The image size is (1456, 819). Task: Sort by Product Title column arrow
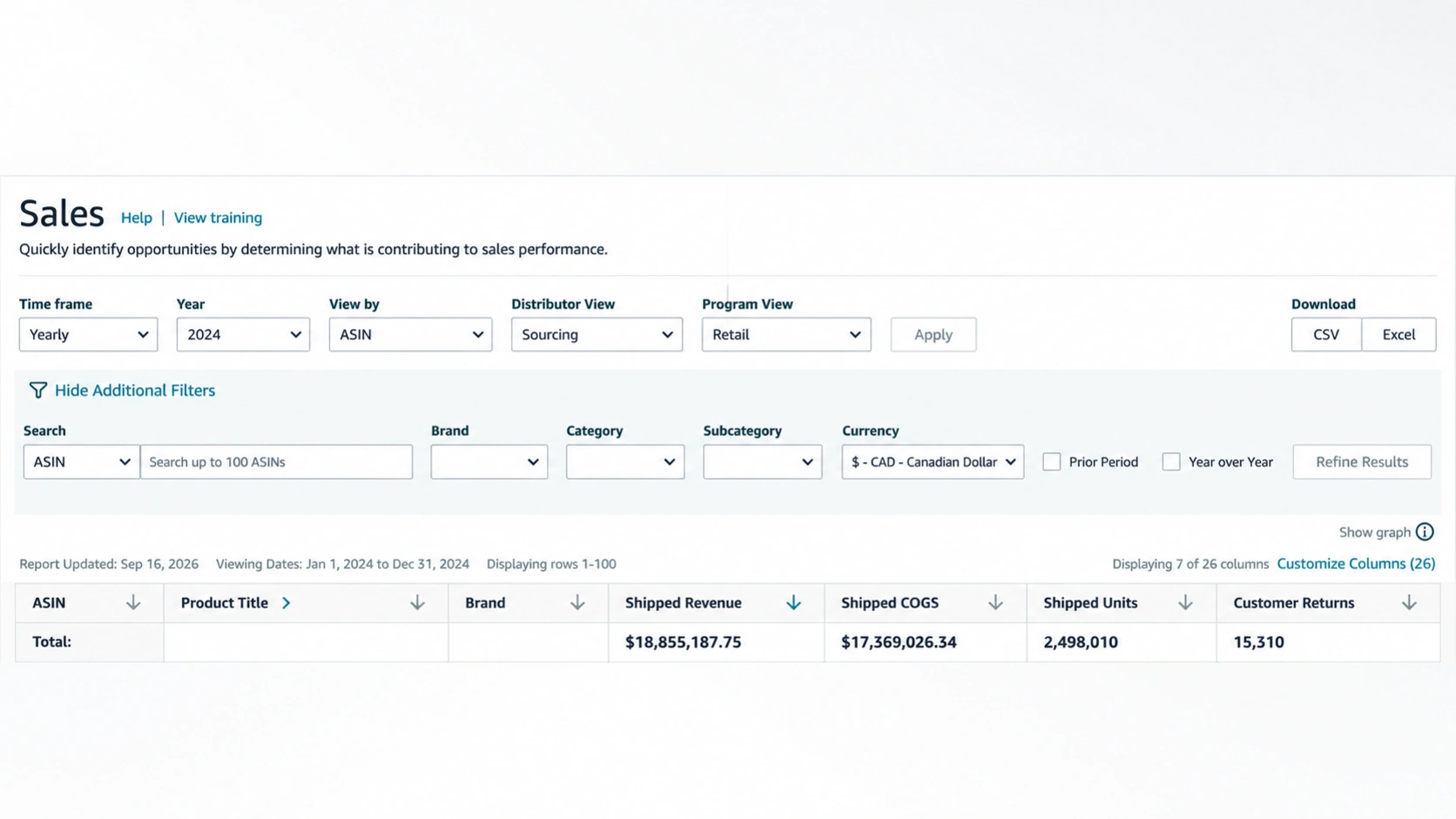[417, 602]
